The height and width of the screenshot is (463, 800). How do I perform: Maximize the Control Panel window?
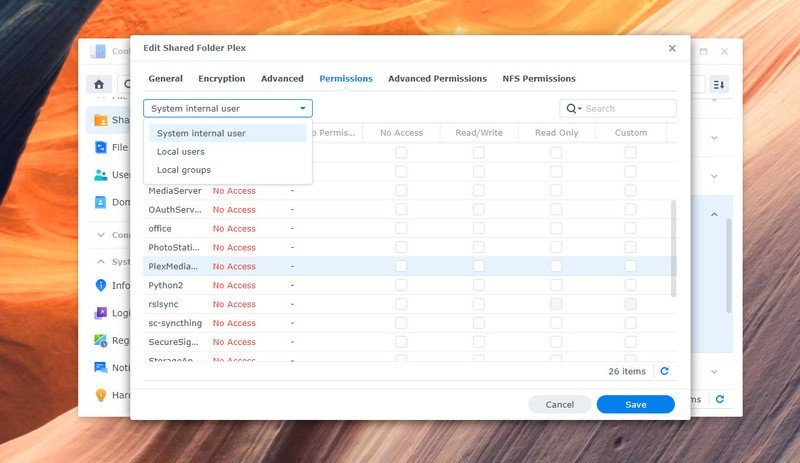pos(704,52)
